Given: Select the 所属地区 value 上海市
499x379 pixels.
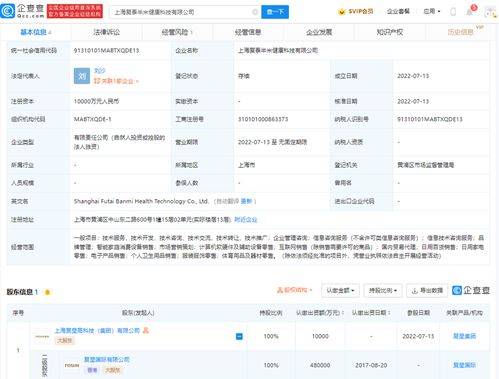Looking at the screenshot, I should click(x=246, y=165).
